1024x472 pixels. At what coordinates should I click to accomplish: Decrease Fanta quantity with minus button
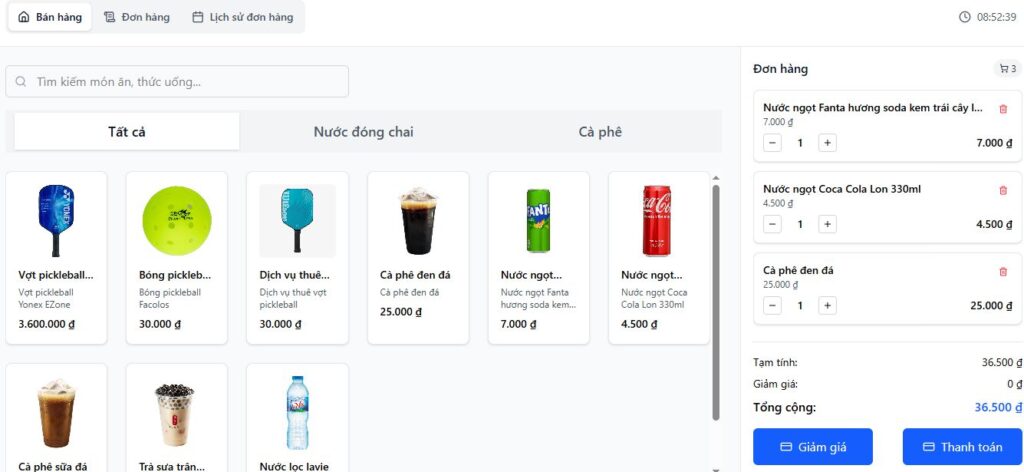[773, 143]
